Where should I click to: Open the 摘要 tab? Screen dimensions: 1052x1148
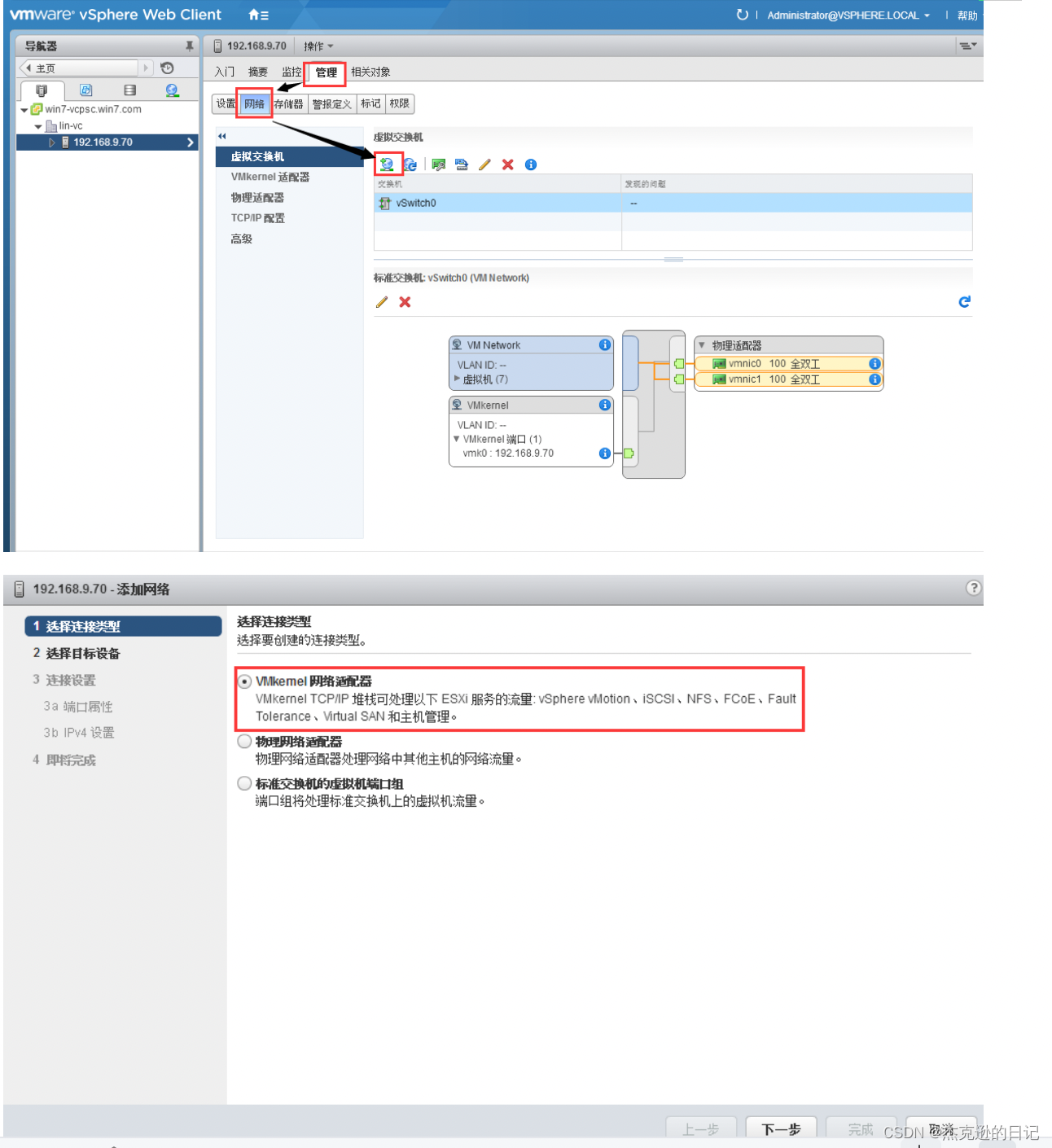click(x=258, y=72)
